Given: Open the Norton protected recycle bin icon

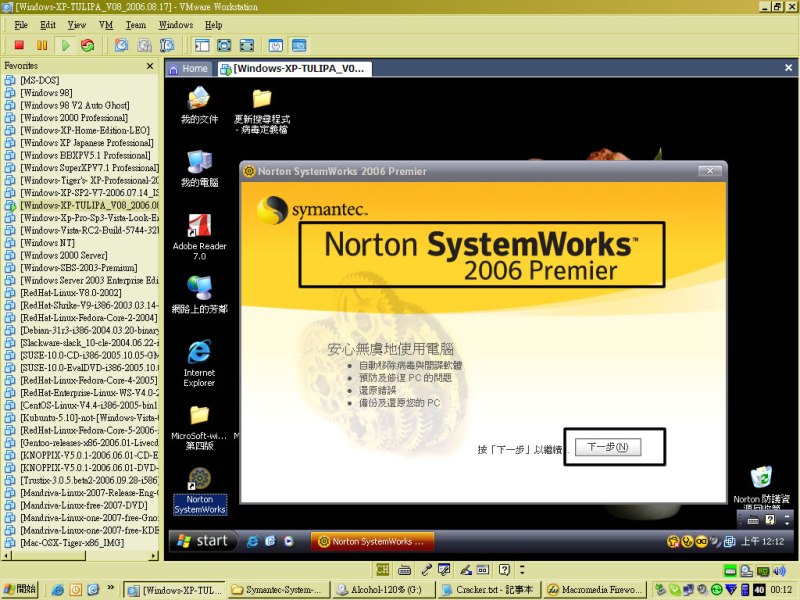Looking at the screenshot, I should click(761, 487).
